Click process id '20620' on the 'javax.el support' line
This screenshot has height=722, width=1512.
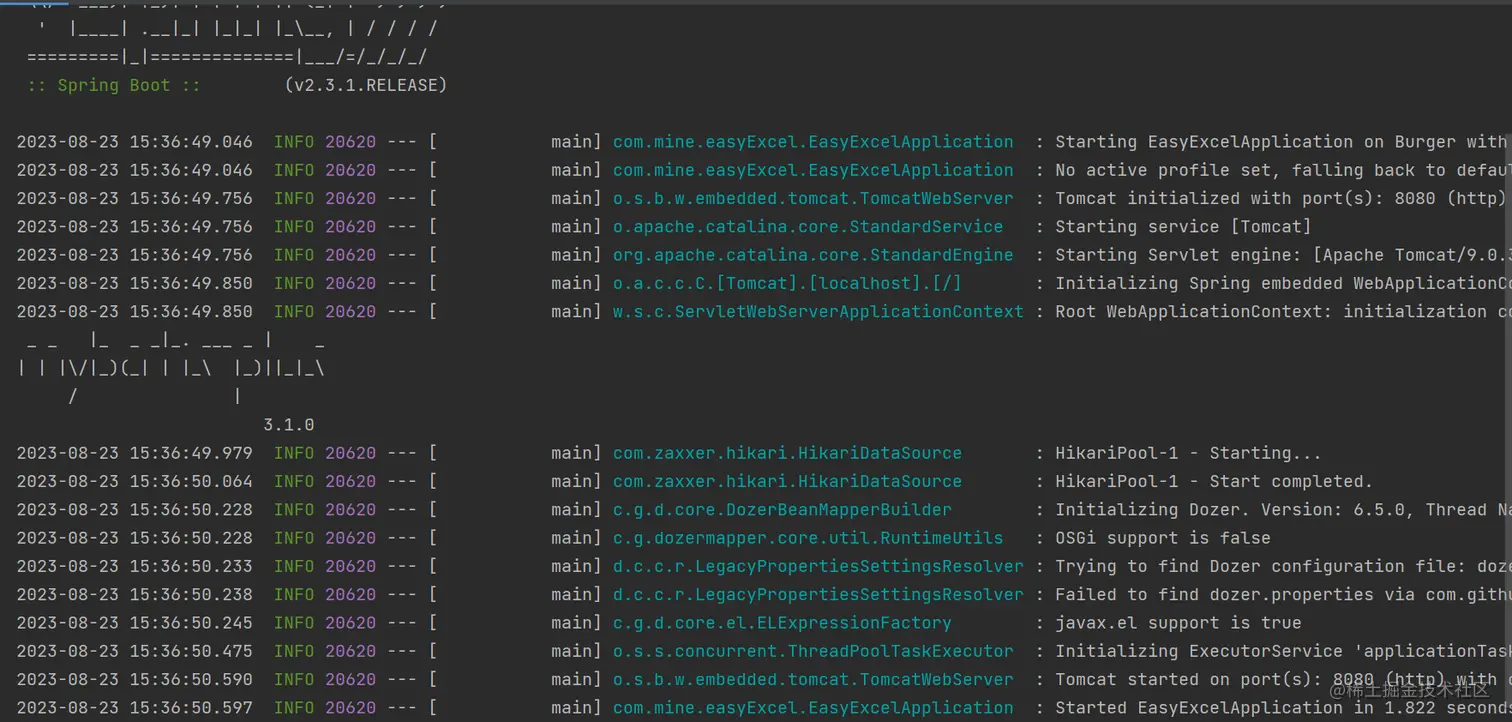tap(350, 623)
